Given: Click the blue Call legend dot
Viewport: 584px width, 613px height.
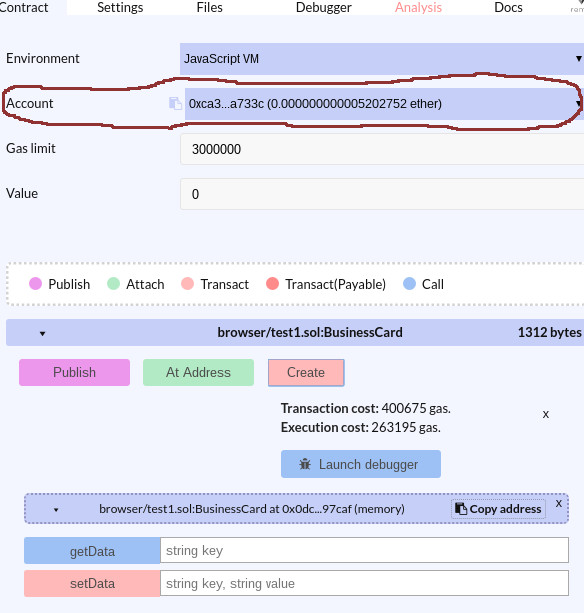Looking at the screenshot, I should [409, 284].
